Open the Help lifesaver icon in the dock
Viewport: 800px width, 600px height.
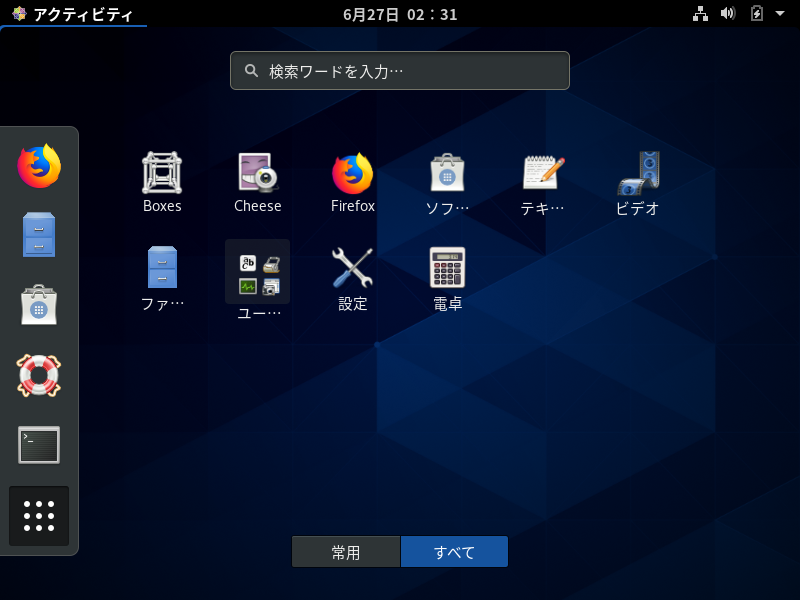click(38, 375)
